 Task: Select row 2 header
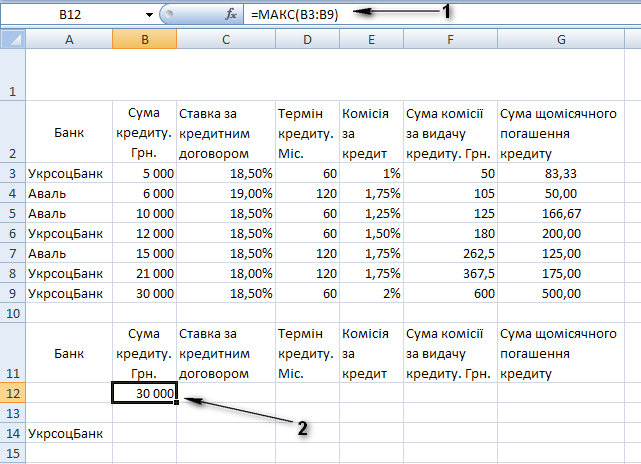coord(13,132)
